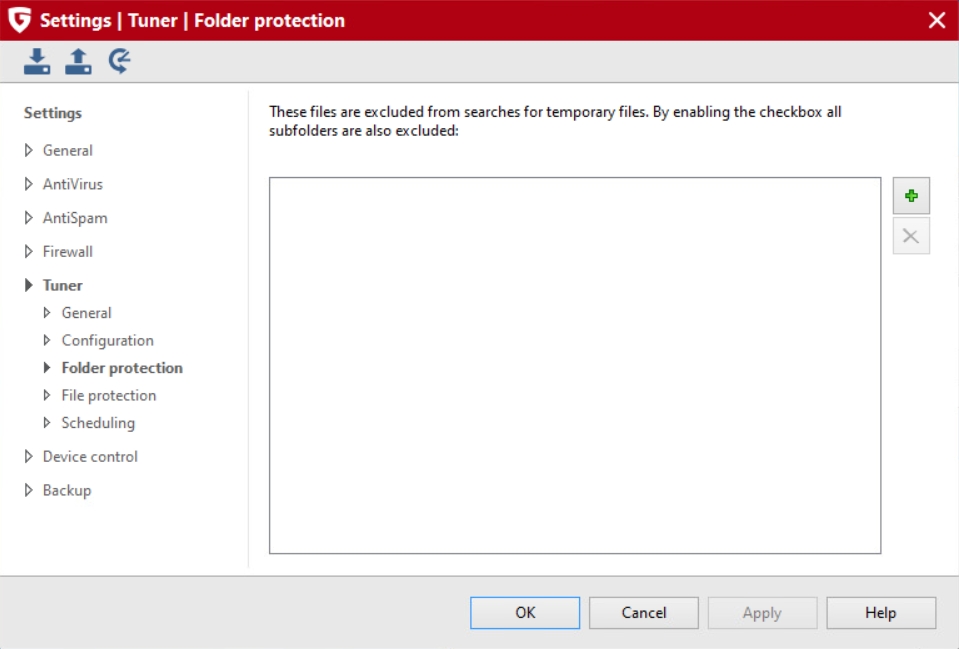Expand the Backup section arrow

(x=28, y=490)
